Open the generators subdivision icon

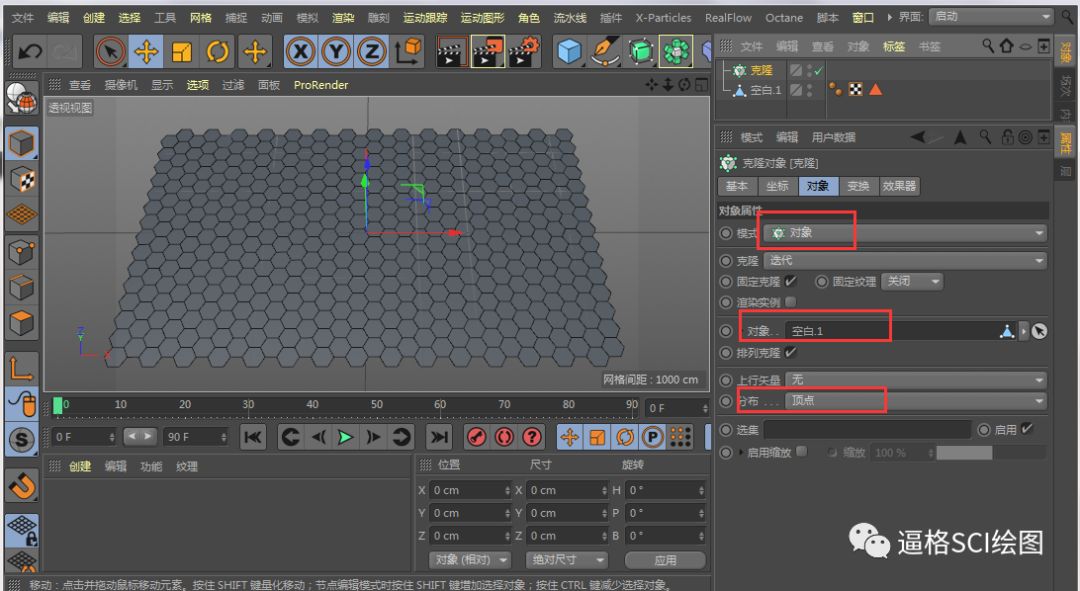click(x=641, y=52)
